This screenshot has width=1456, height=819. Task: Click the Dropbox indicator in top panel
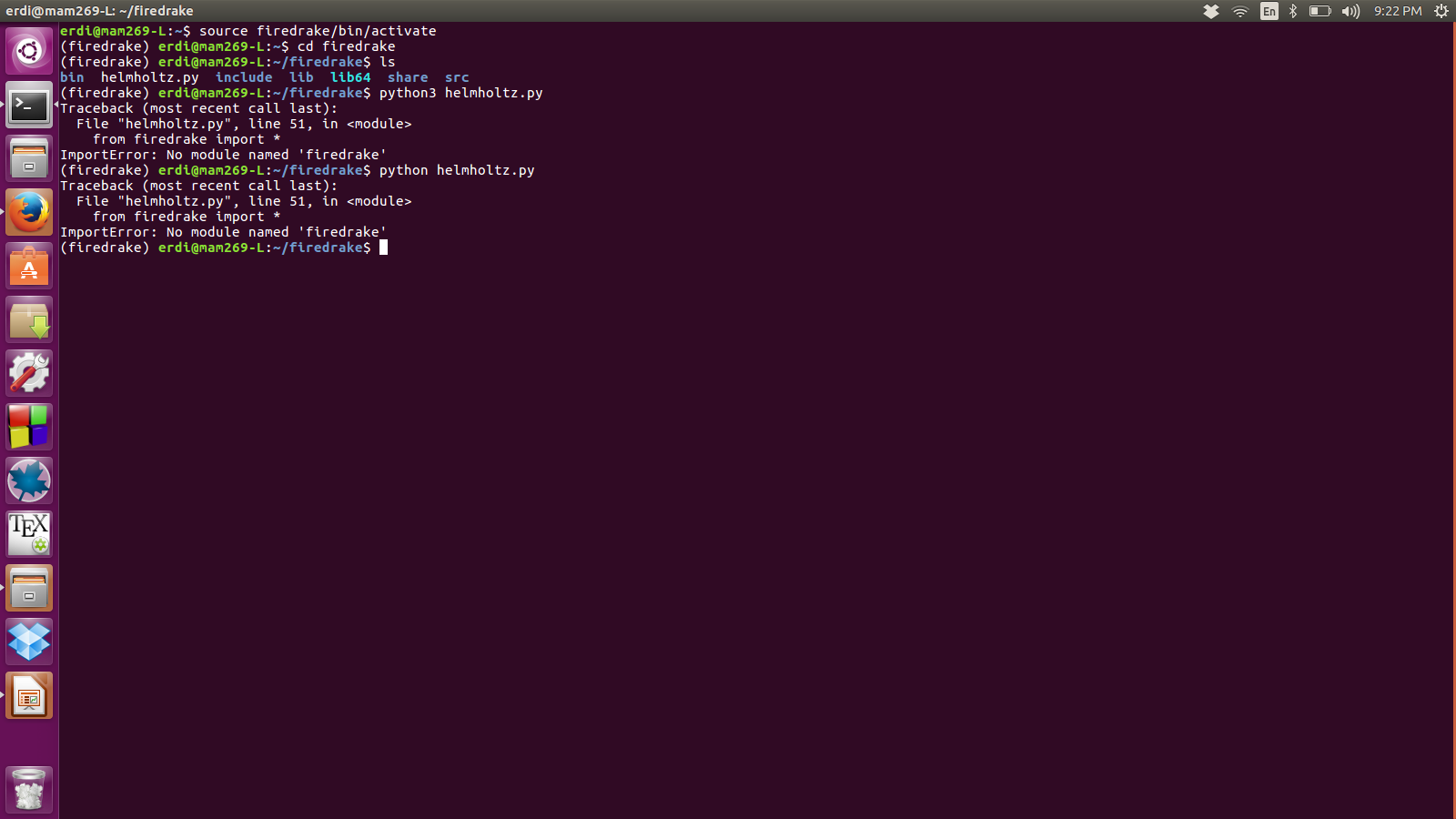(1211, 11)
